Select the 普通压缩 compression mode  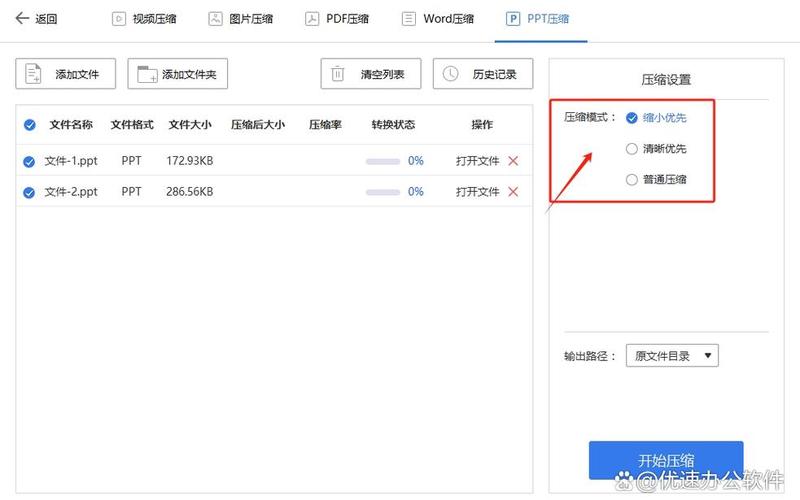(x=656, y=179)
